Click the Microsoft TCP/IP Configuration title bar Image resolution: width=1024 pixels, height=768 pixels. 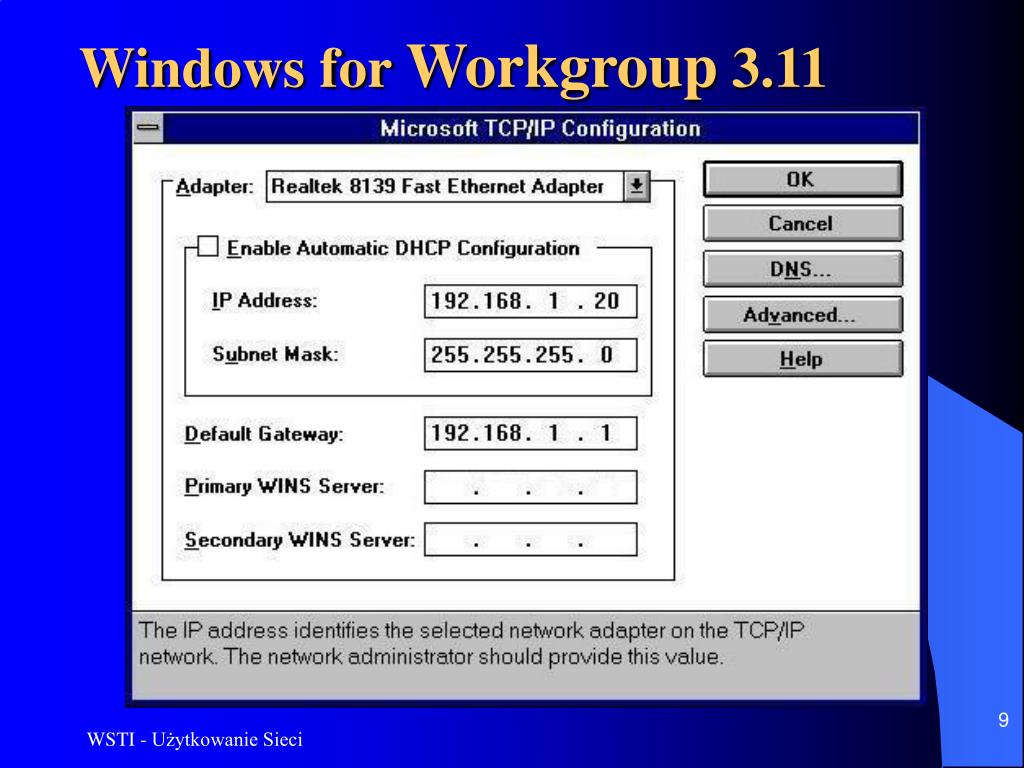541,128
